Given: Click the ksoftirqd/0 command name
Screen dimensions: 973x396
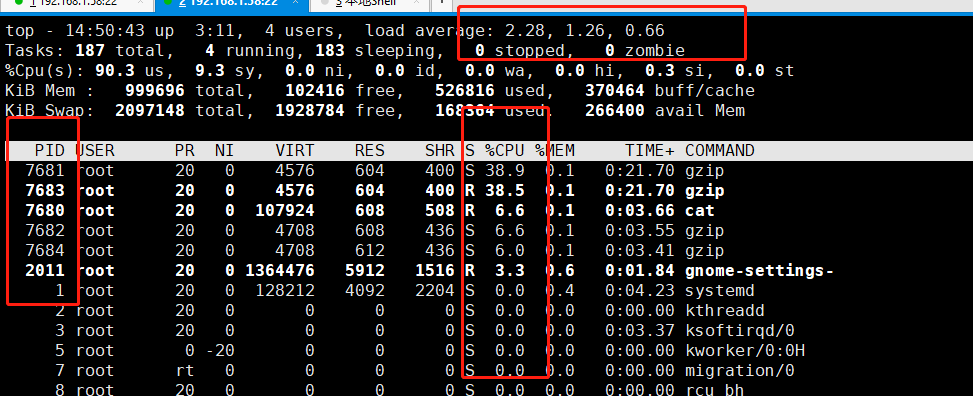Looking at the screenshot, I should (740, 331).
